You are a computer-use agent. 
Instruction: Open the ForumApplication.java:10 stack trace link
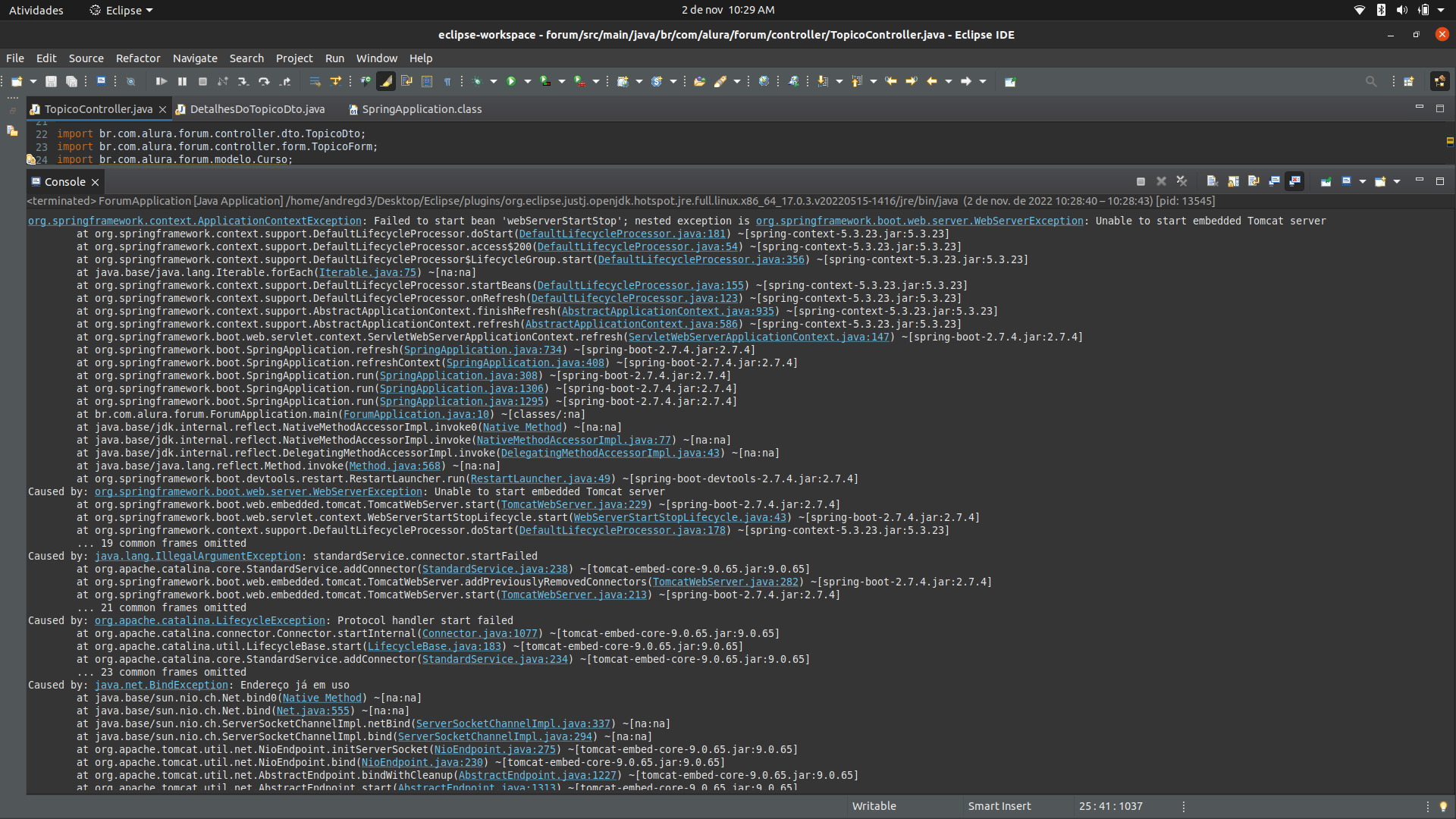(x=416, y=414)
